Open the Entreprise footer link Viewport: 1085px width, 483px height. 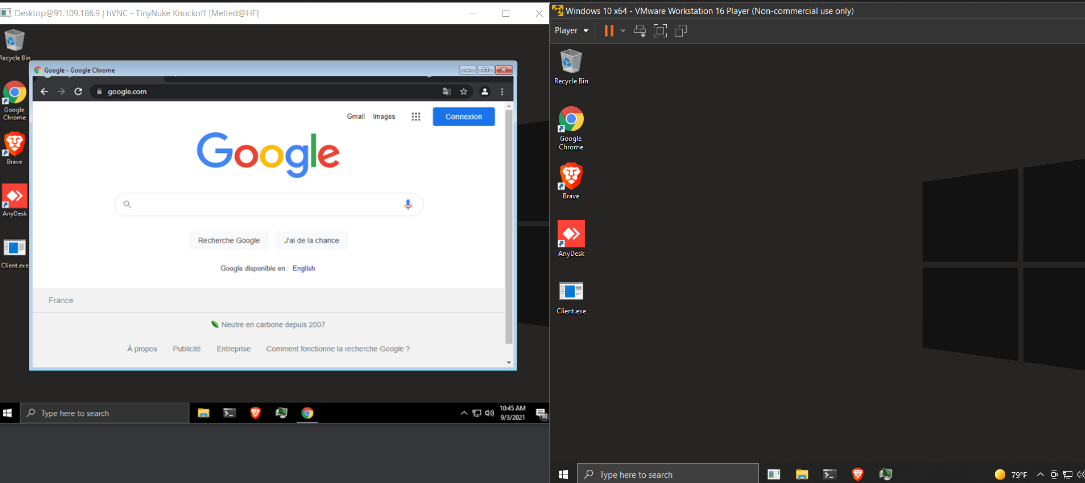(233, 349)
